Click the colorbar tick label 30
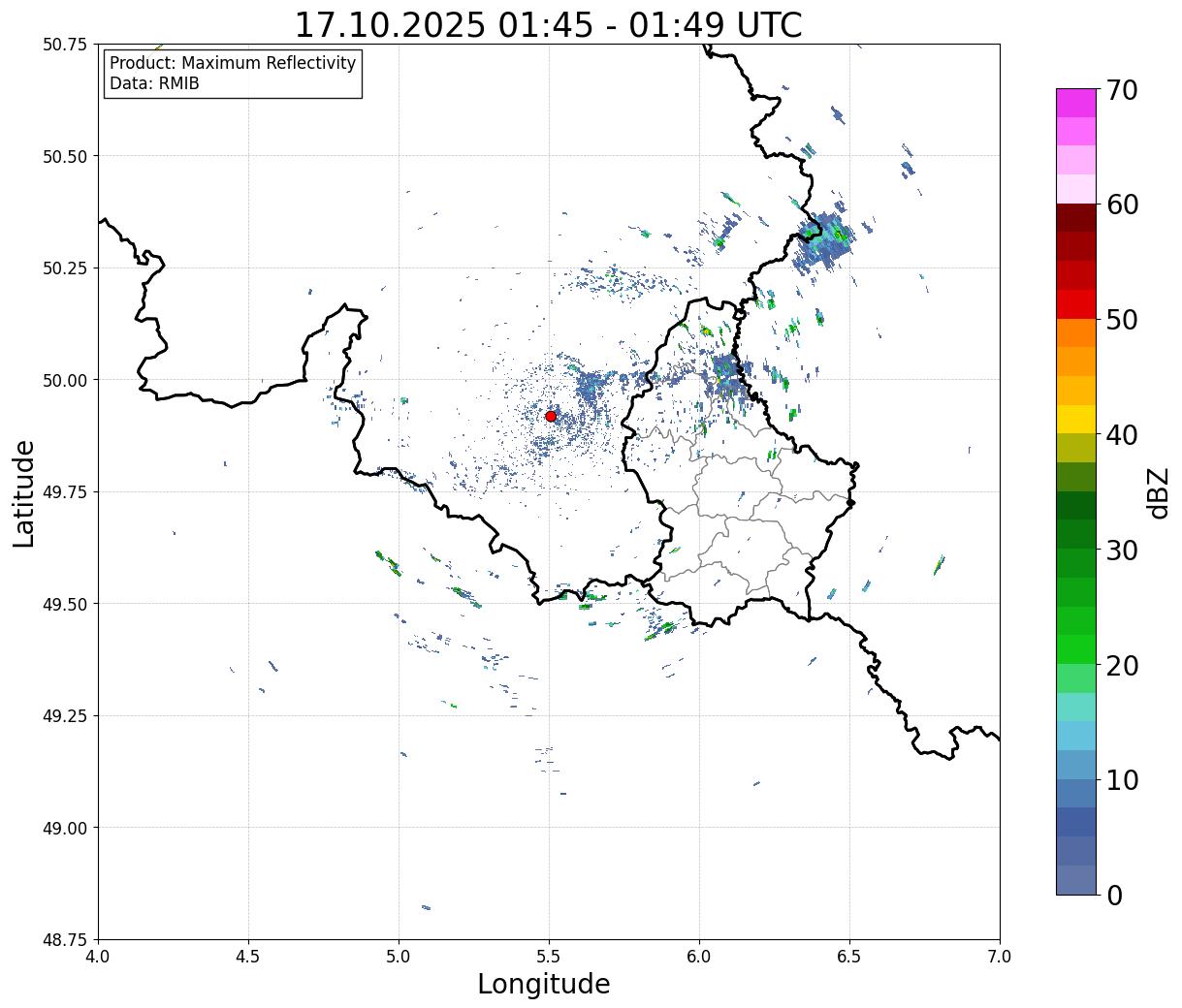 (x=1121, y=551)
